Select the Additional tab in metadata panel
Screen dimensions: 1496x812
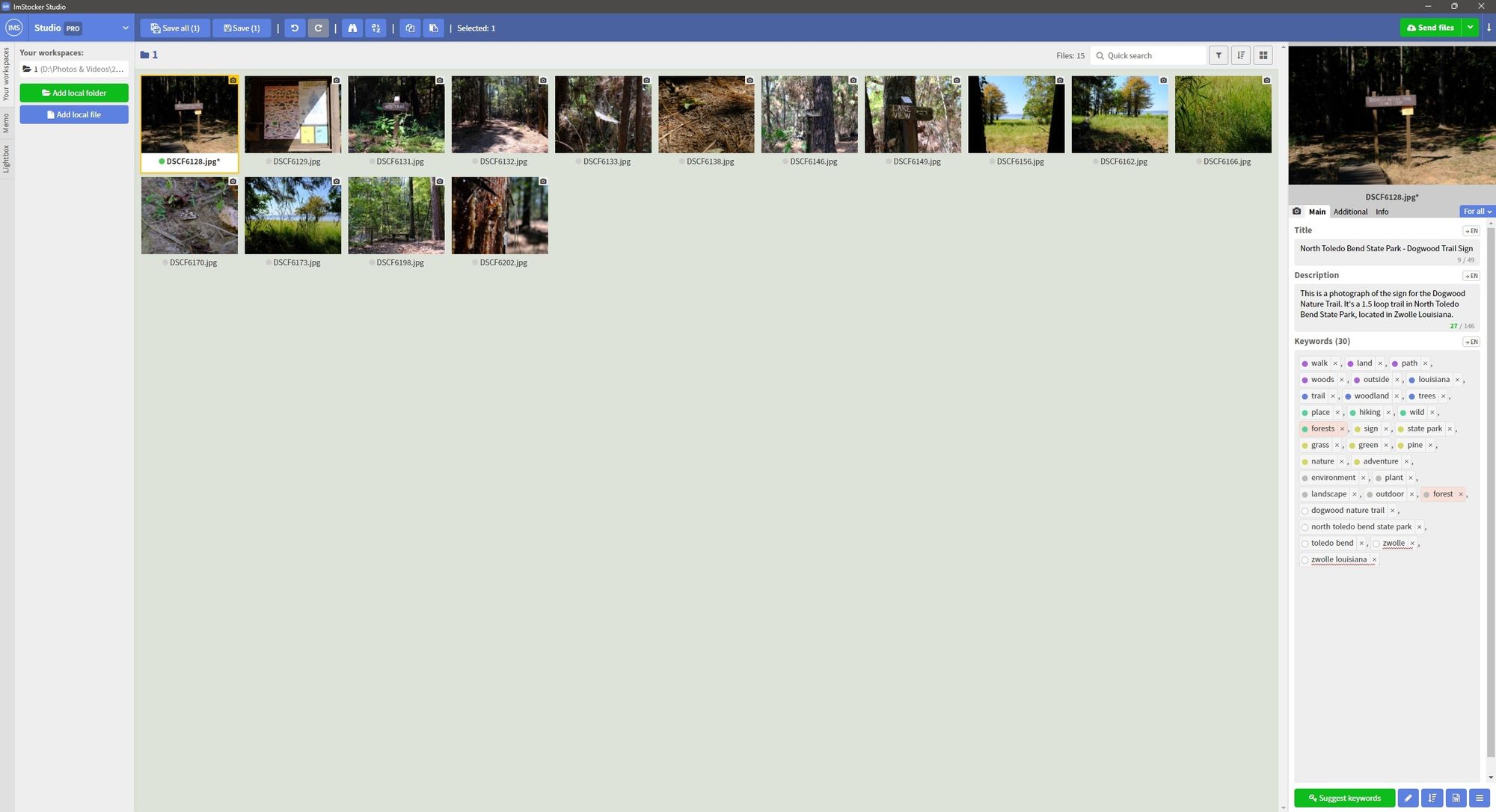point(1350,211)
